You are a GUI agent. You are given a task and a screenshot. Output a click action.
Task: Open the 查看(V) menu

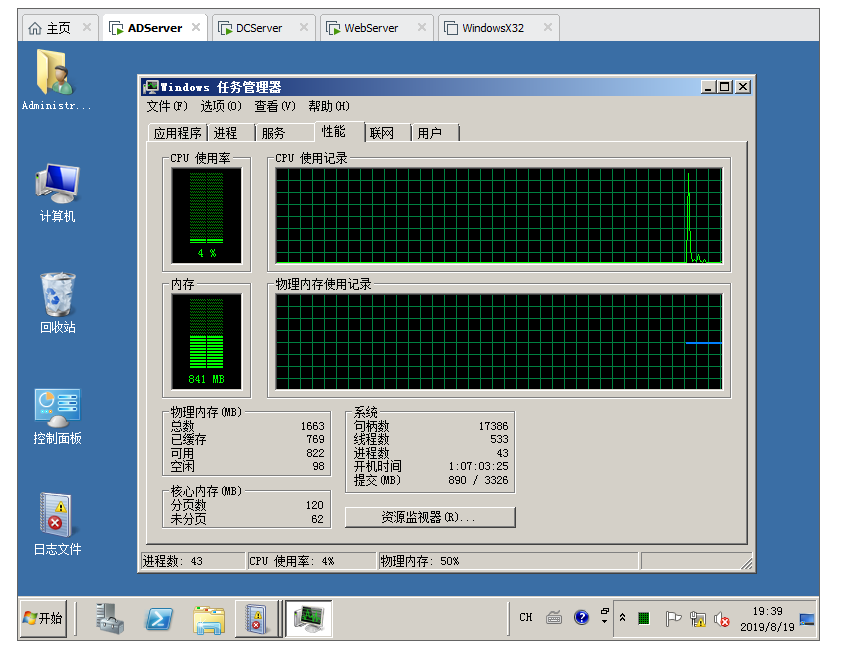coord(274,106)
